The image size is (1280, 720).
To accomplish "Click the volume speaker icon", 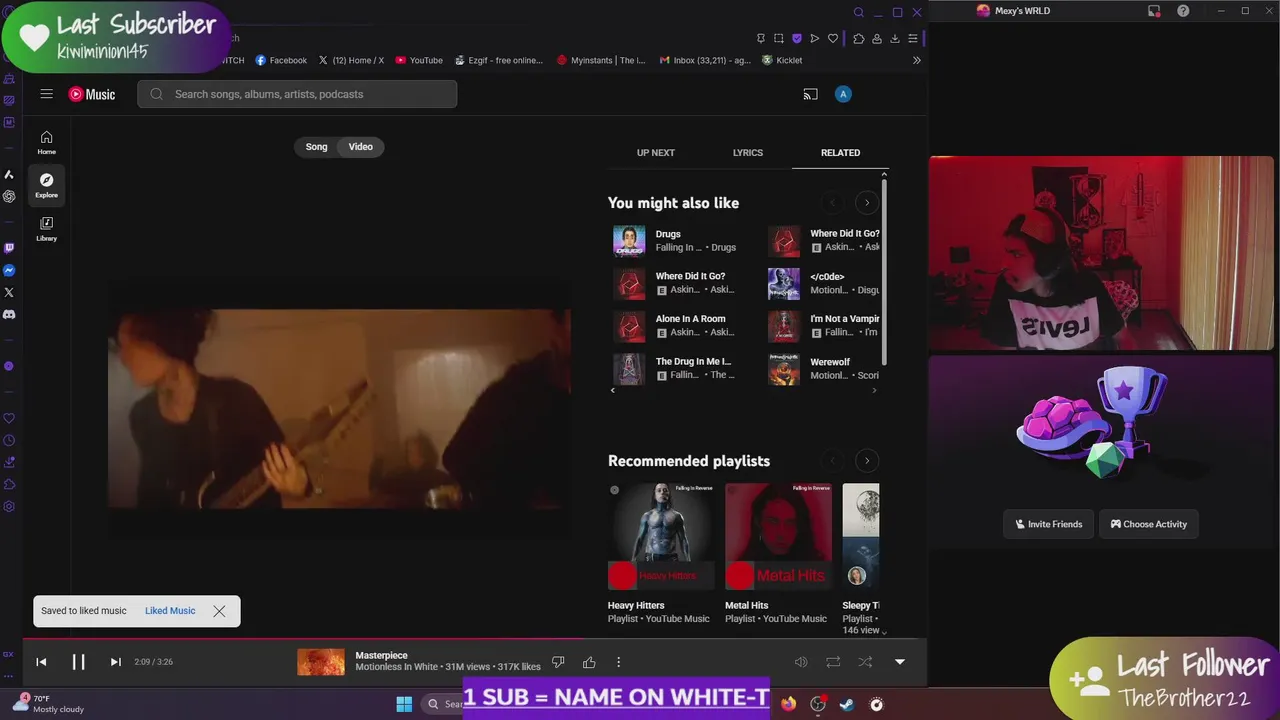I will pyautogui.click(x=801, y=662).
